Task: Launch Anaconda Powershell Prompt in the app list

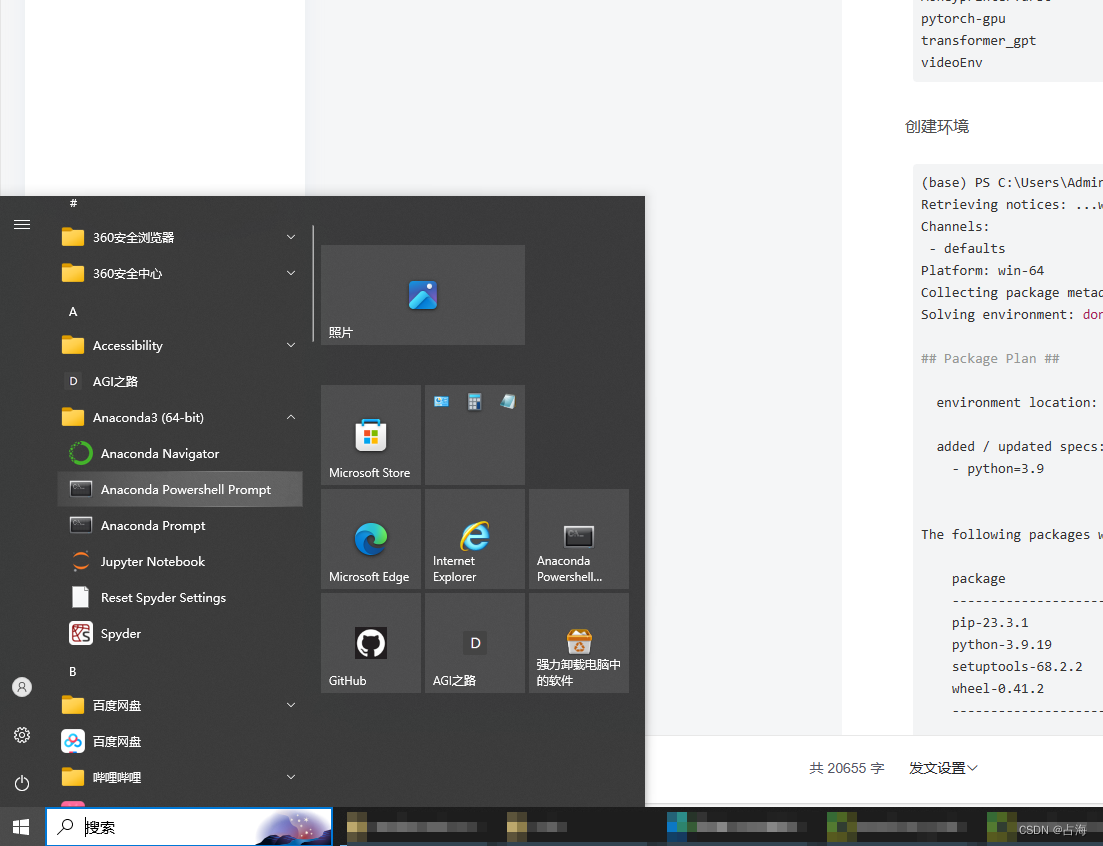Action: point(180,489)
